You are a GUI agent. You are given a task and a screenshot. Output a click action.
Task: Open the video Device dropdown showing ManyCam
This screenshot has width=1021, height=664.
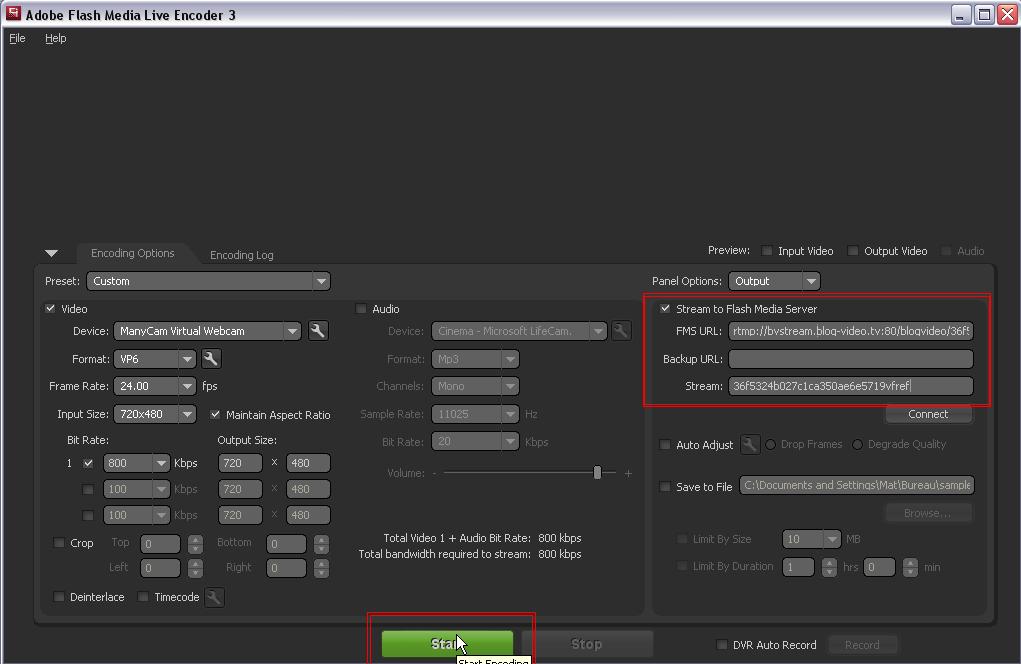coord(208,331)
